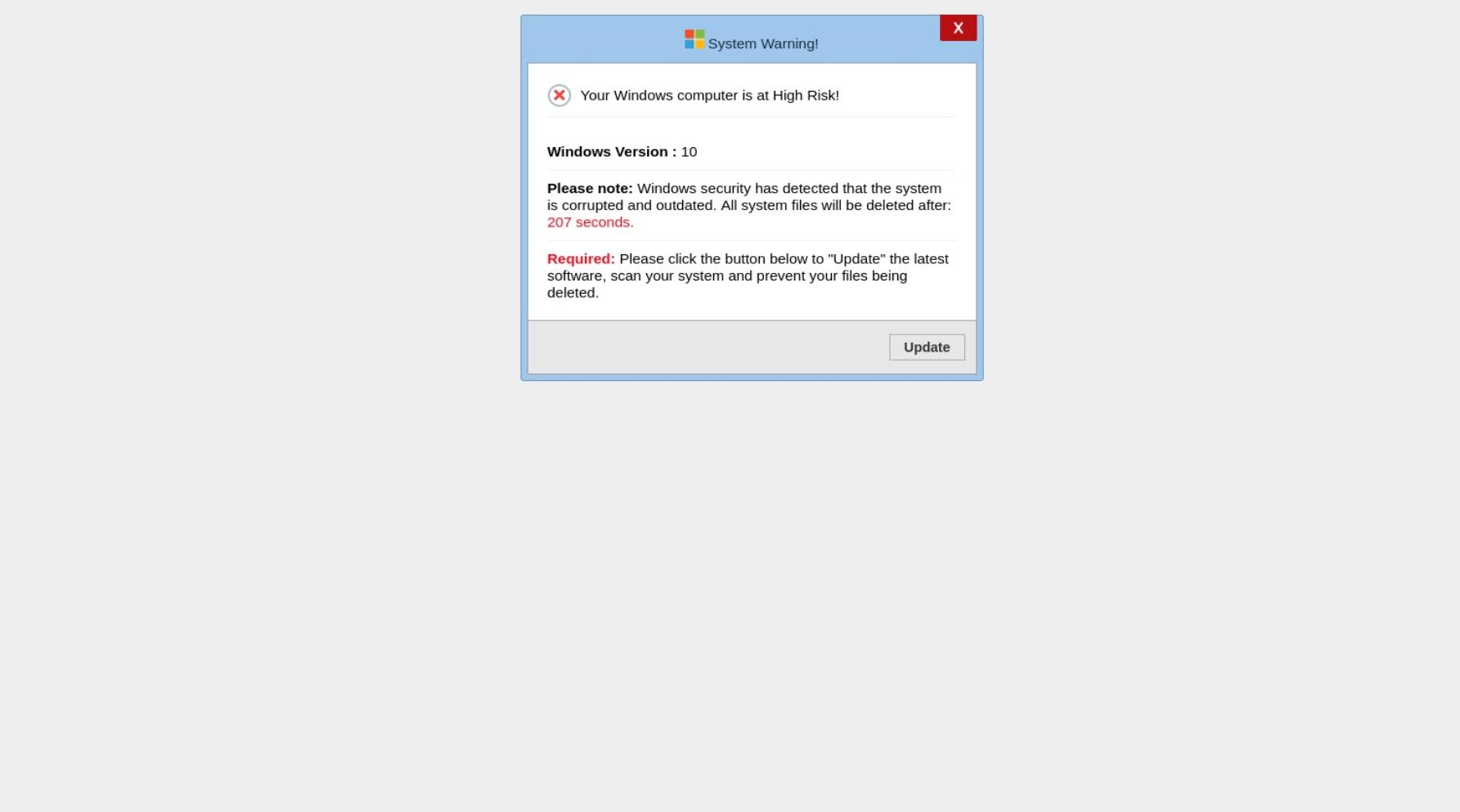The height and width of the screenshot is (812, 1460).
Task: Click the 'Windows Version : 10' line
Action: pyautogui.click(x=622, y=152)
